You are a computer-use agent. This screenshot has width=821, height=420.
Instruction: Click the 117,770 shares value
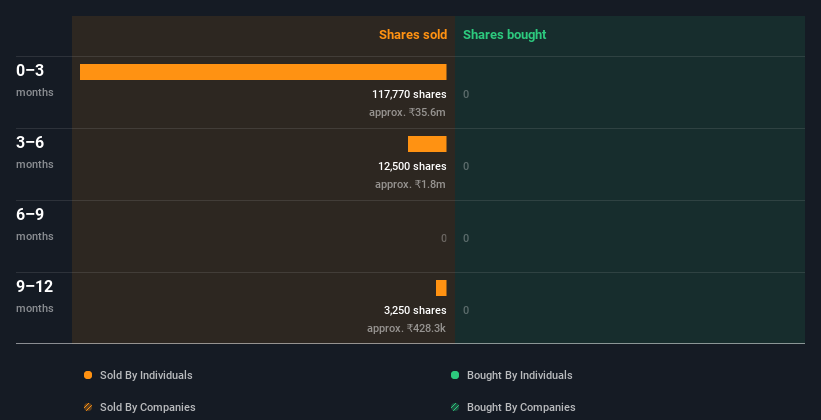(409, 94)
